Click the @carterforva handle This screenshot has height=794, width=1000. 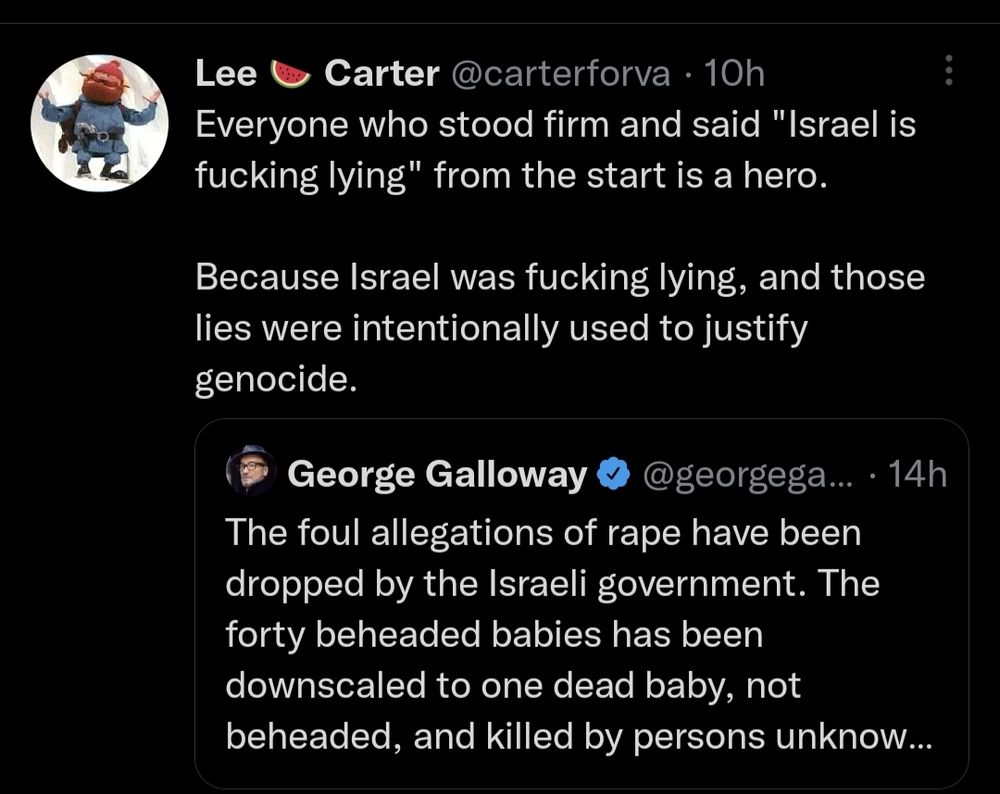tap(563, 73)
